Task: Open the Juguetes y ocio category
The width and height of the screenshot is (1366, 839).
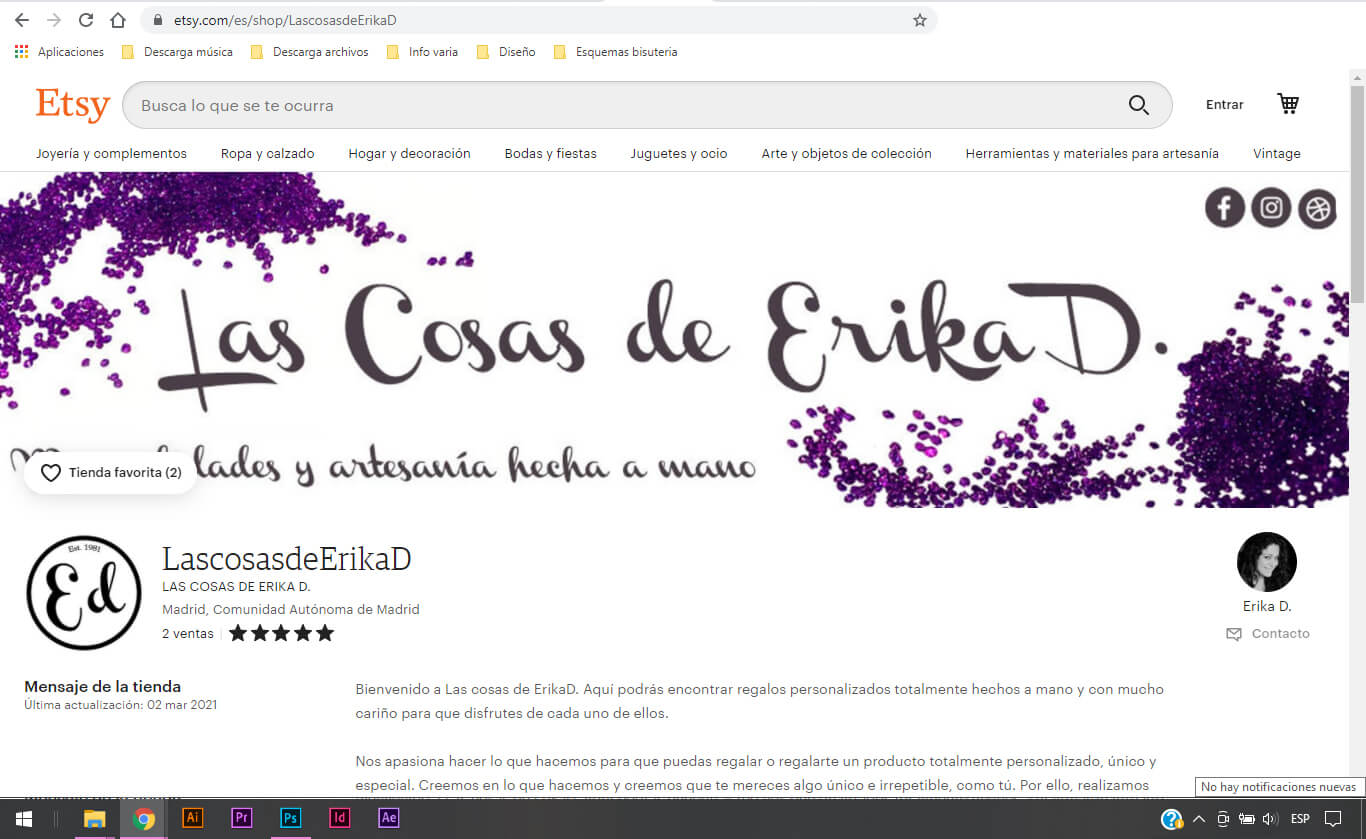Action: pyautogui.click(x=679, y=153)
